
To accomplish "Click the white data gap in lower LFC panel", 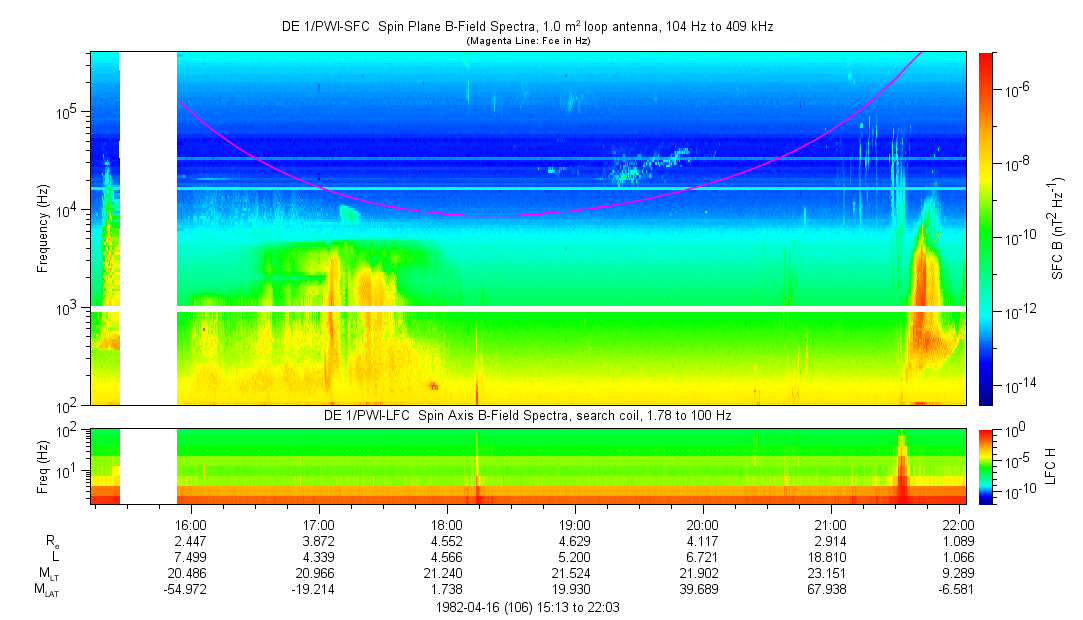I will click(x=148, y=466).
